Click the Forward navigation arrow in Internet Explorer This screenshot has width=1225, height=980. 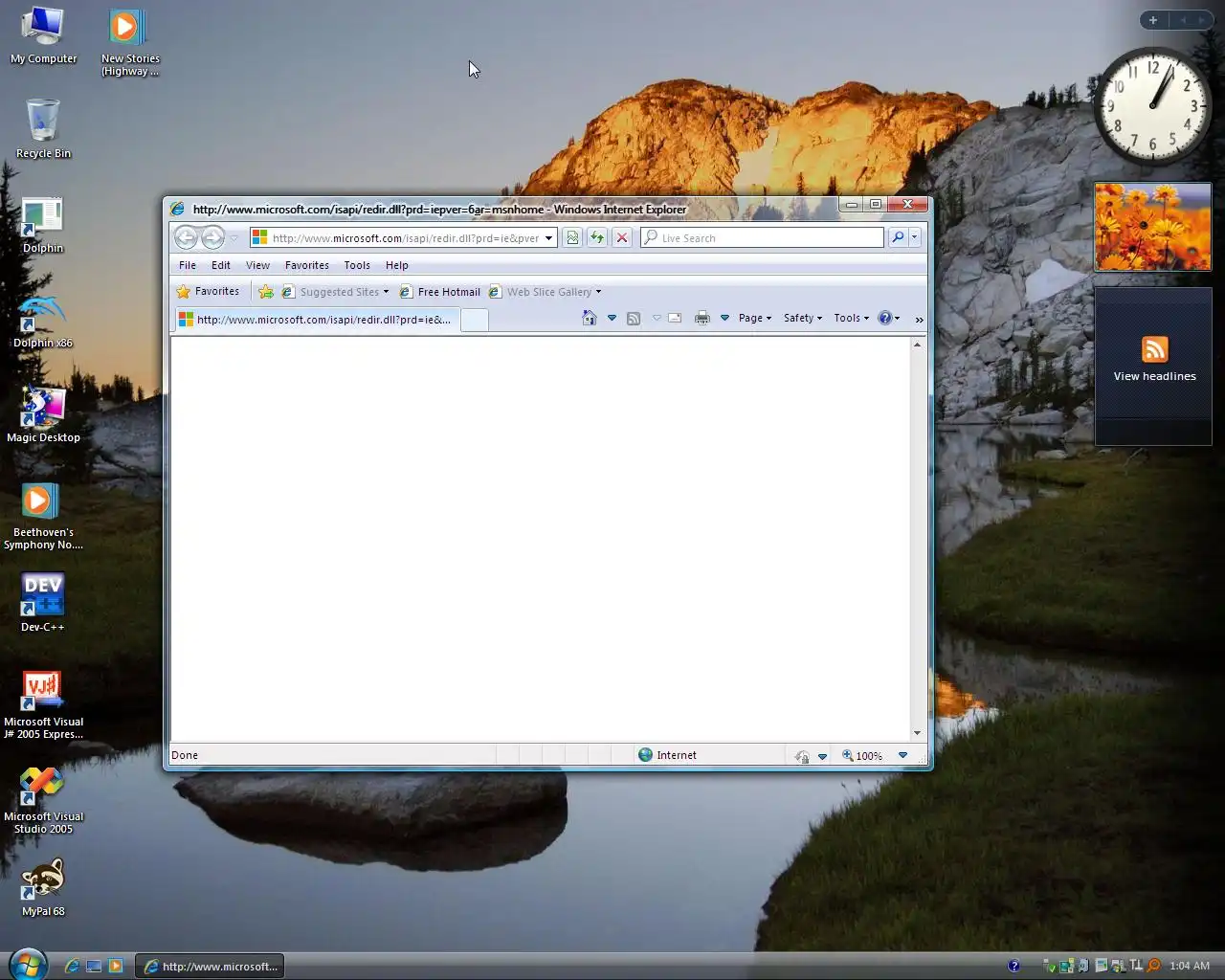(212, 237)
